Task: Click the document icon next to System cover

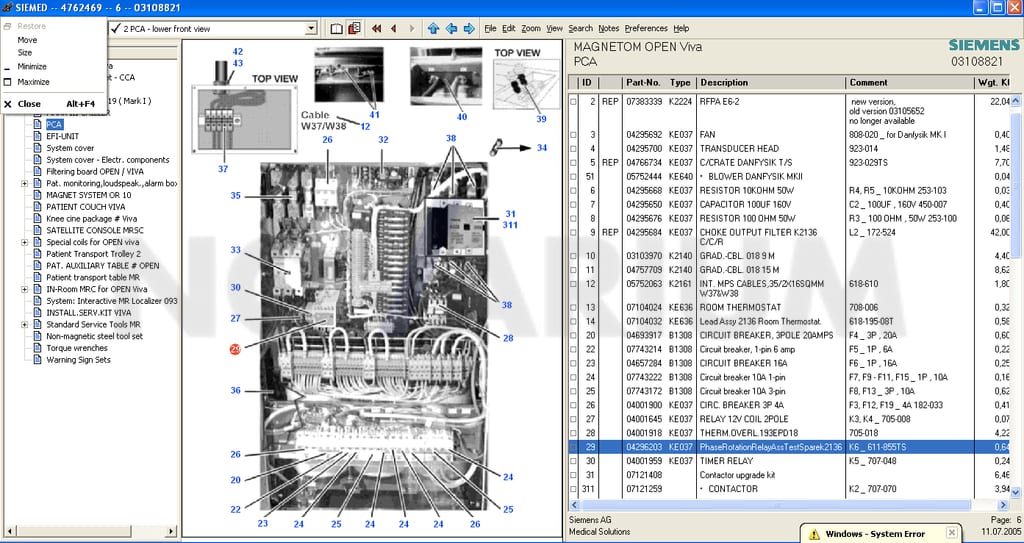Action: pos(38,148)
